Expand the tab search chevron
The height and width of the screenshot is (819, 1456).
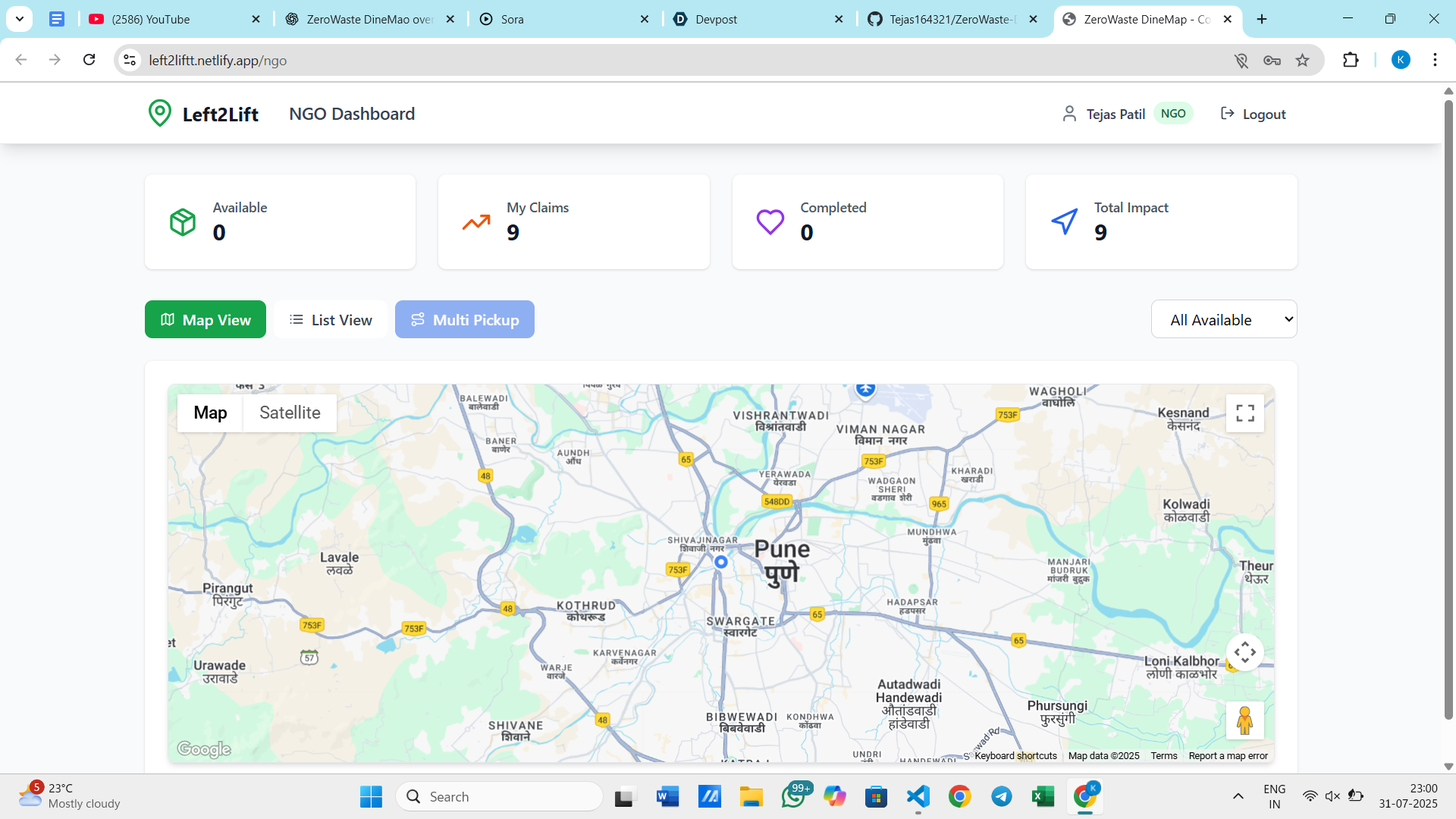(20, 19)
